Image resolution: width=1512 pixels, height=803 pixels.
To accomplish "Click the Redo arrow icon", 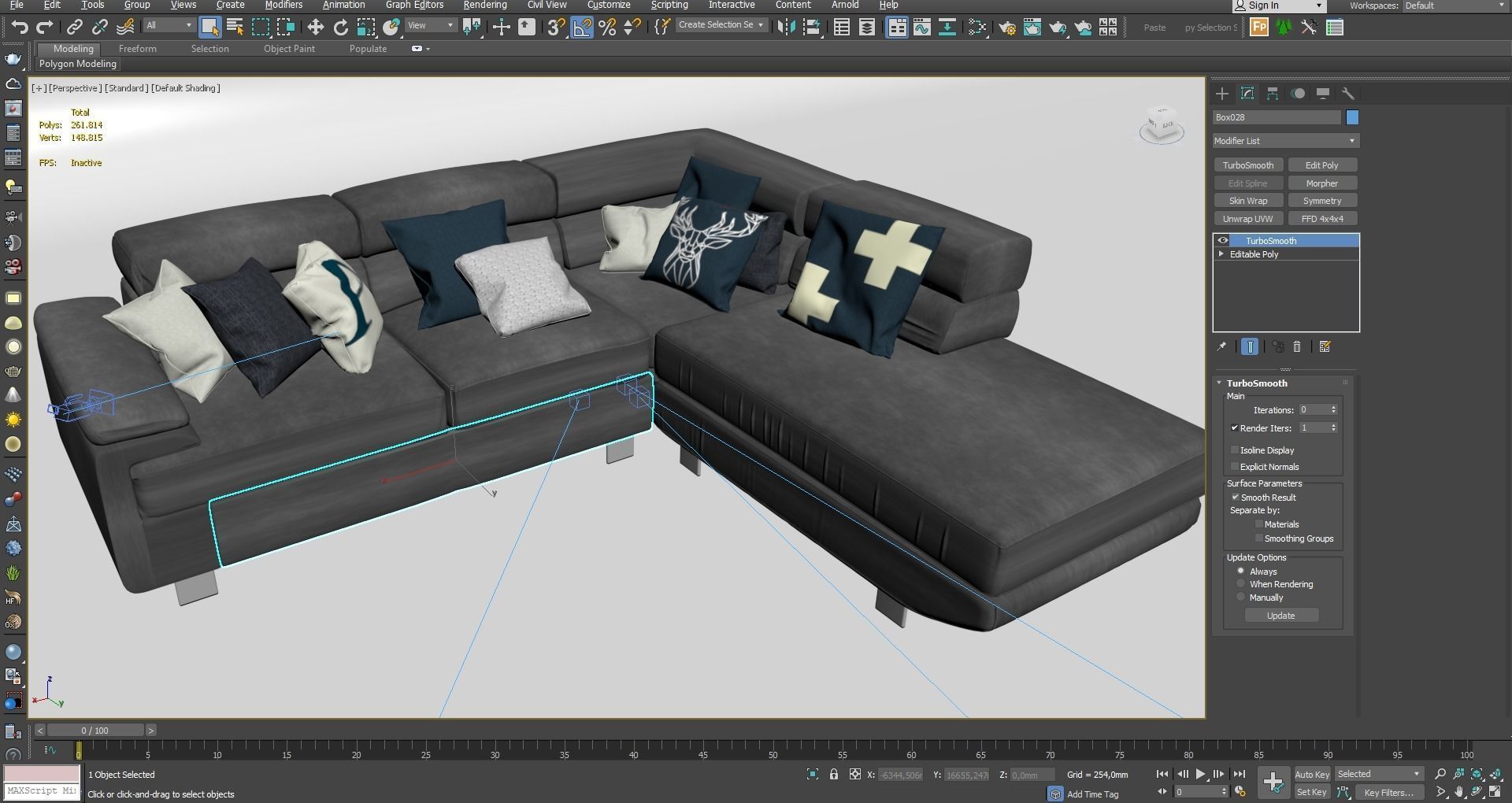I will 45,28.
